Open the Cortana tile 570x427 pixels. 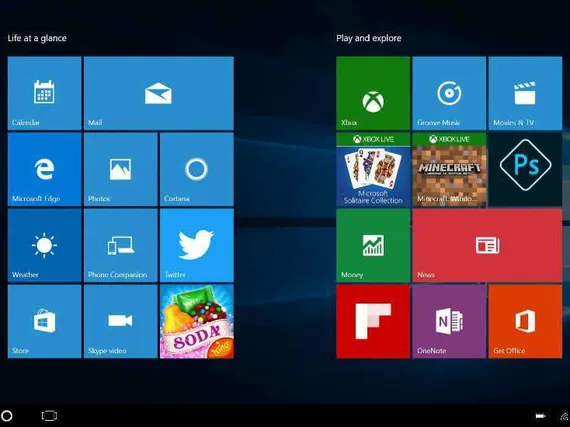pyautogui.click(x=197, y=169)
